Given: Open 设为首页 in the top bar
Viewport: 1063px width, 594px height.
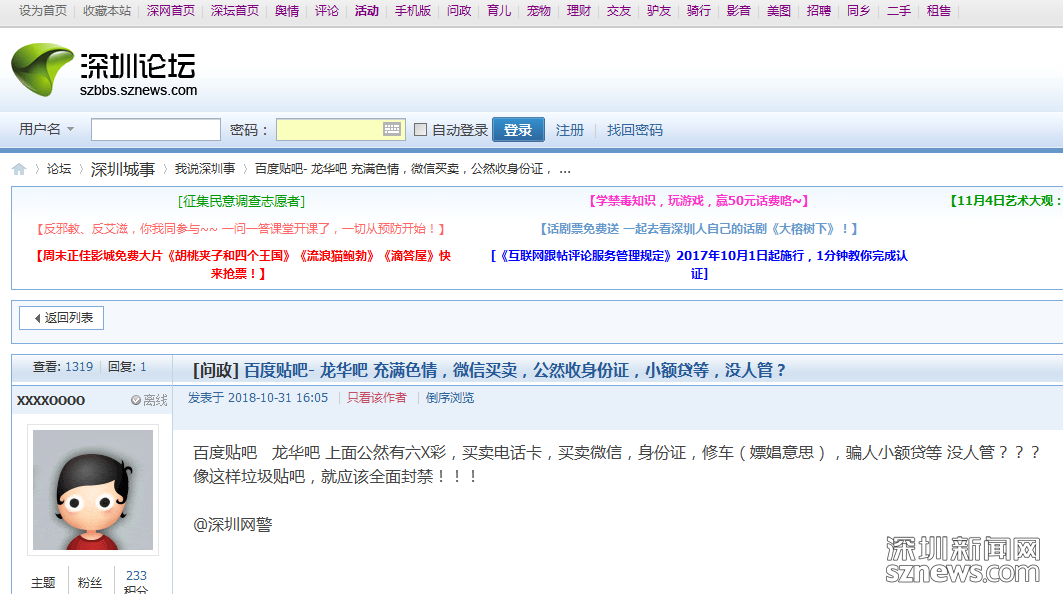Looking at the screenshot, I should pyautogui.click(x=43, y=10).
